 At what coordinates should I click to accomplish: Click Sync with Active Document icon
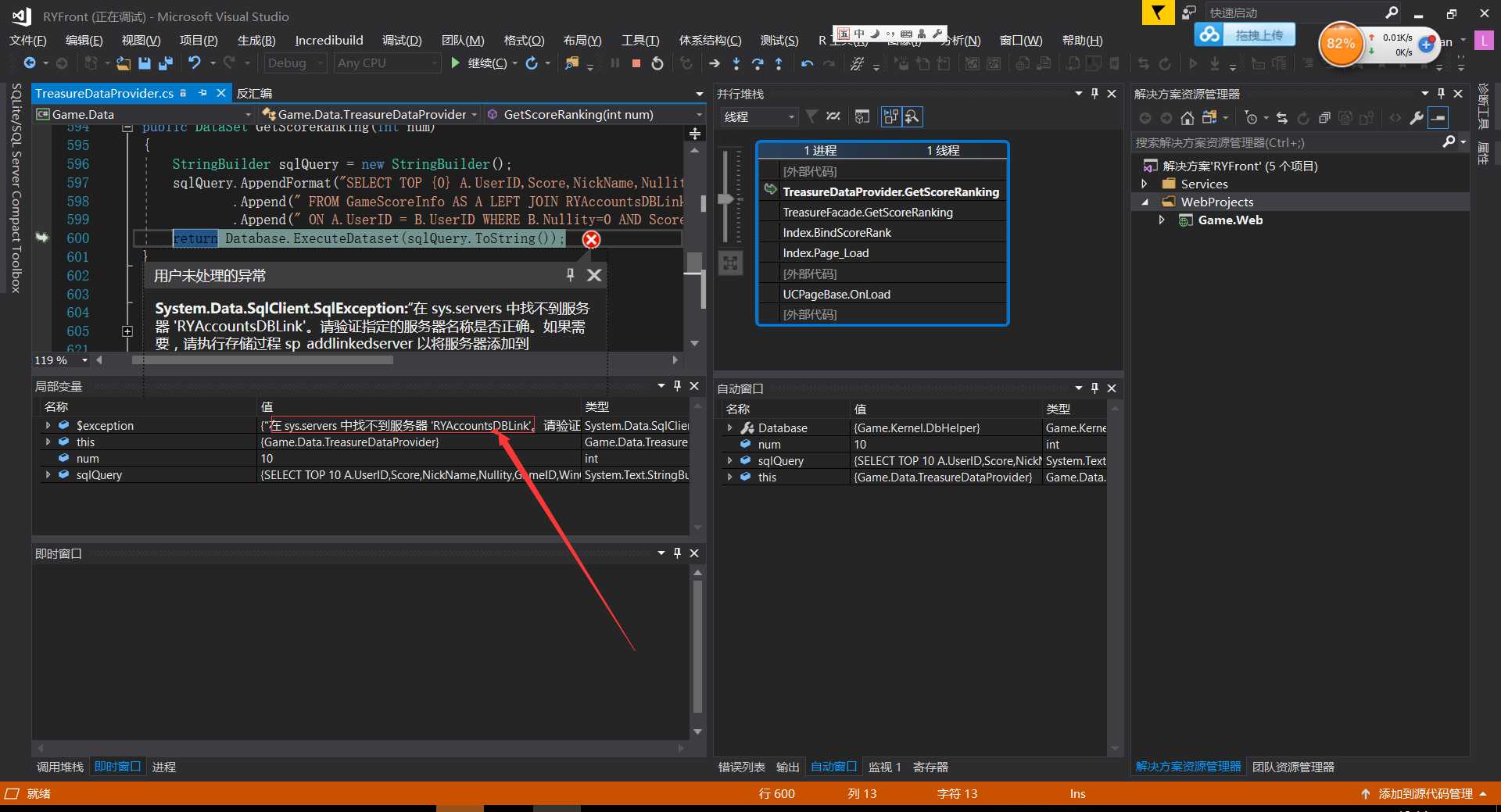click(x=1282, y=118)
